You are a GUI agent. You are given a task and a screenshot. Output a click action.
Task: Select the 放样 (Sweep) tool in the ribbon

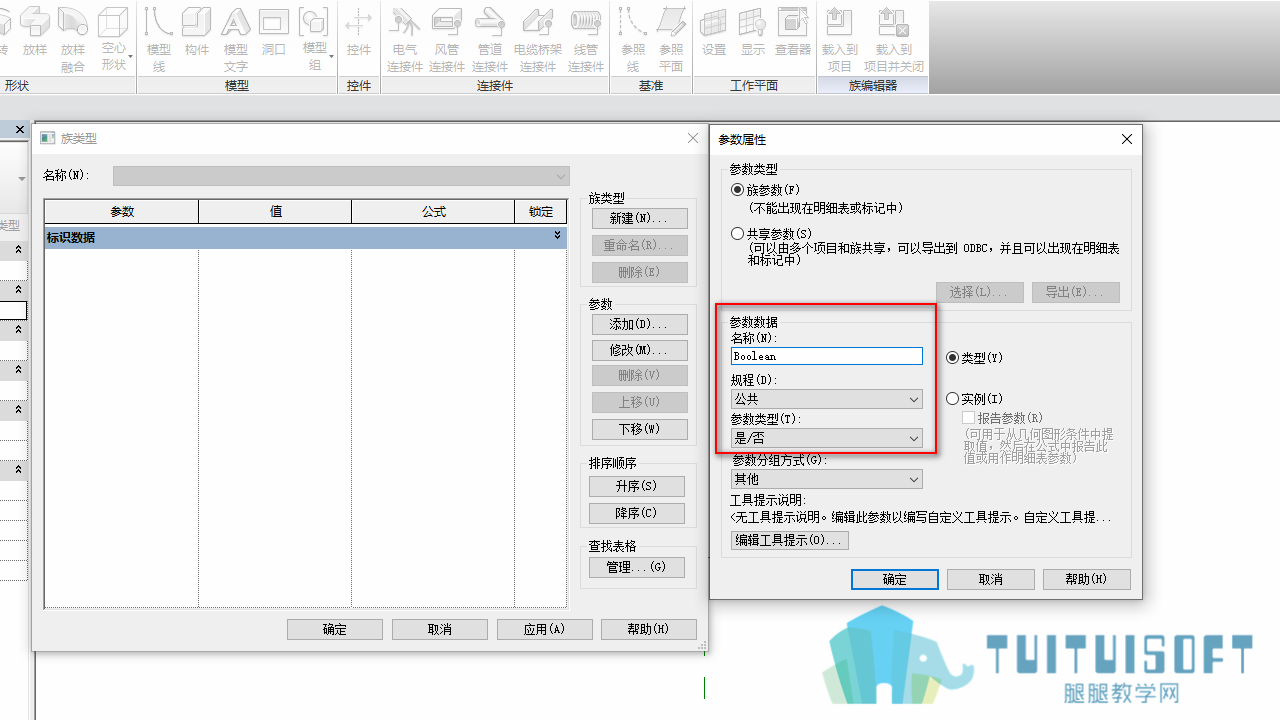[35, 30]
